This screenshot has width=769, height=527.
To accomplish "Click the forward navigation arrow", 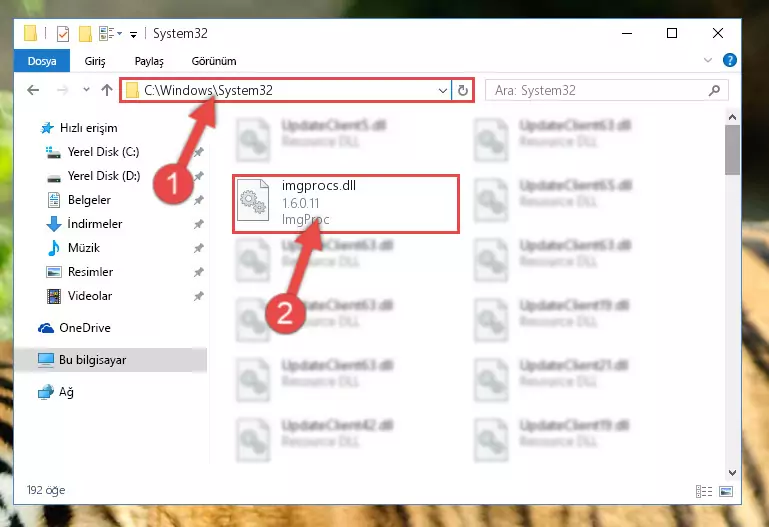I will (x=62, y=90).
